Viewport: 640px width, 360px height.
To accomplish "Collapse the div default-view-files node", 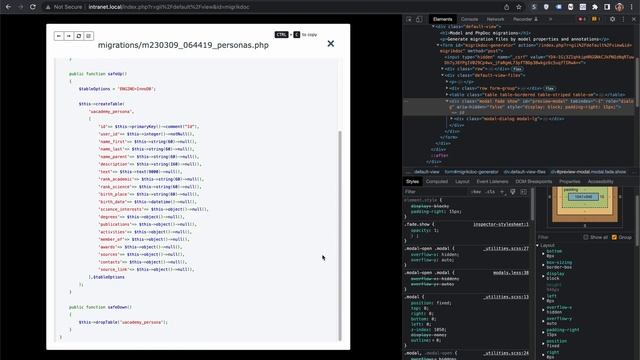I will click(443, 76).
